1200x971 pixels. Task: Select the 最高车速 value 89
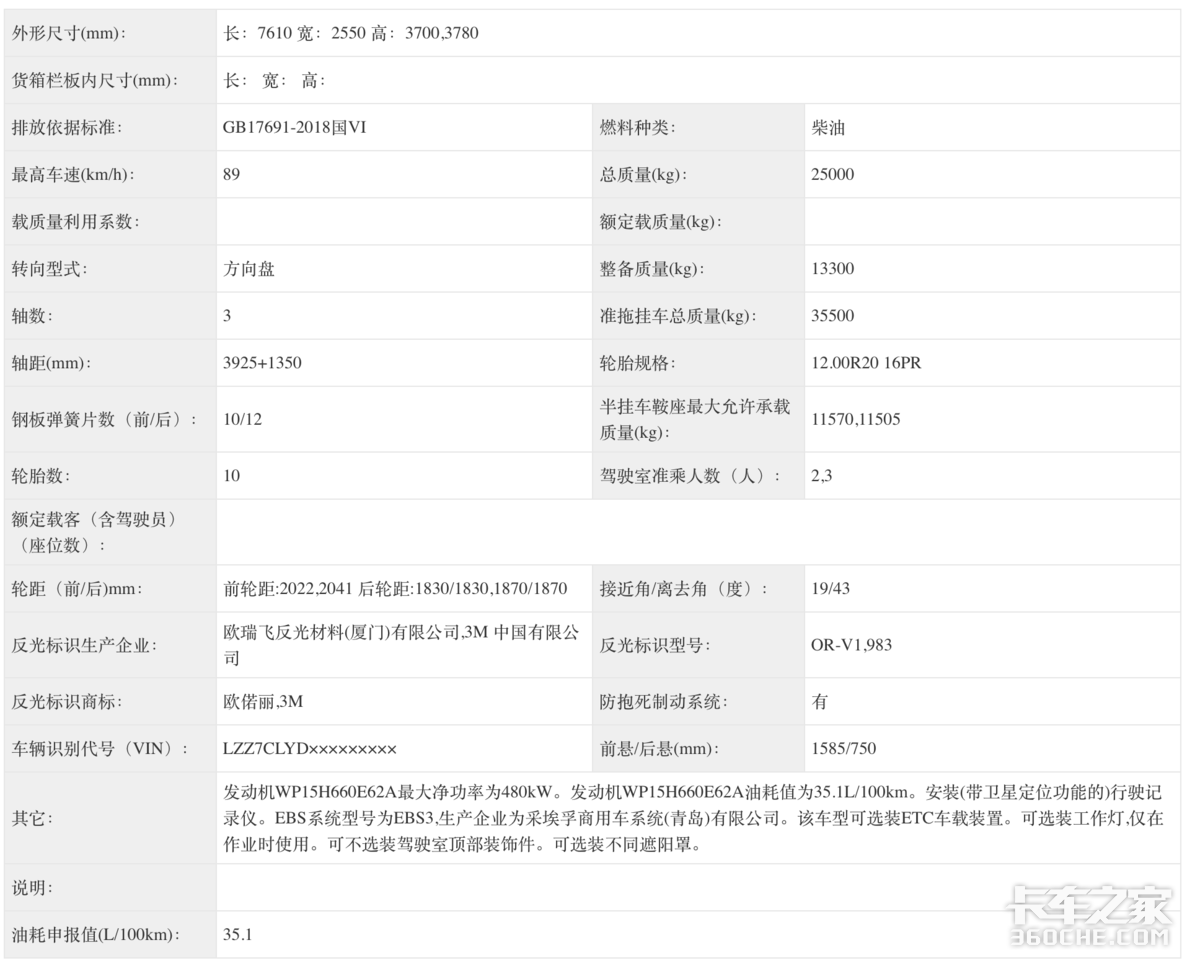(x=230, y=174)
